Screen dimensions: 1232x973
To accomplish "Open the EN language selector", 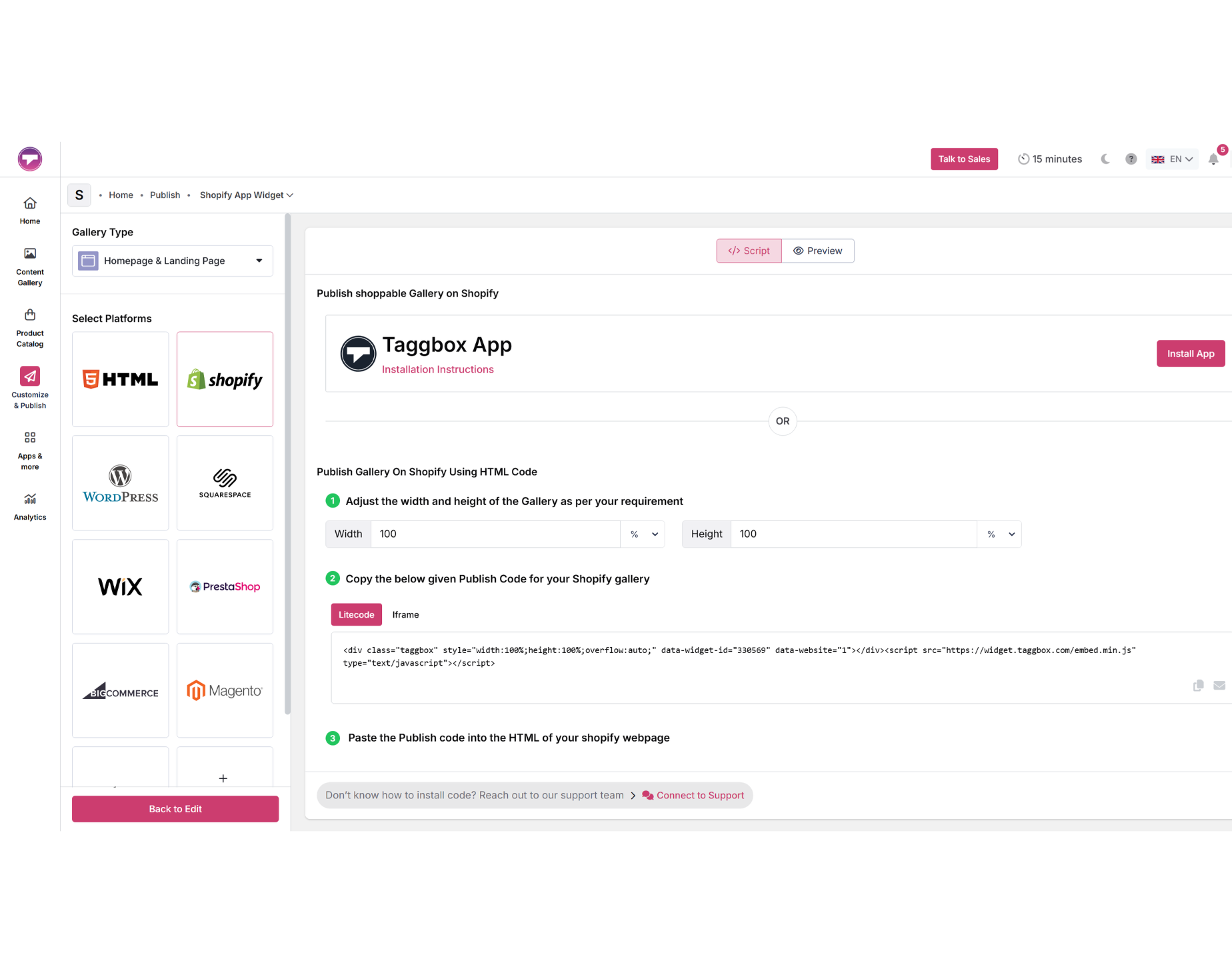I will click(x=1172, y=159).
